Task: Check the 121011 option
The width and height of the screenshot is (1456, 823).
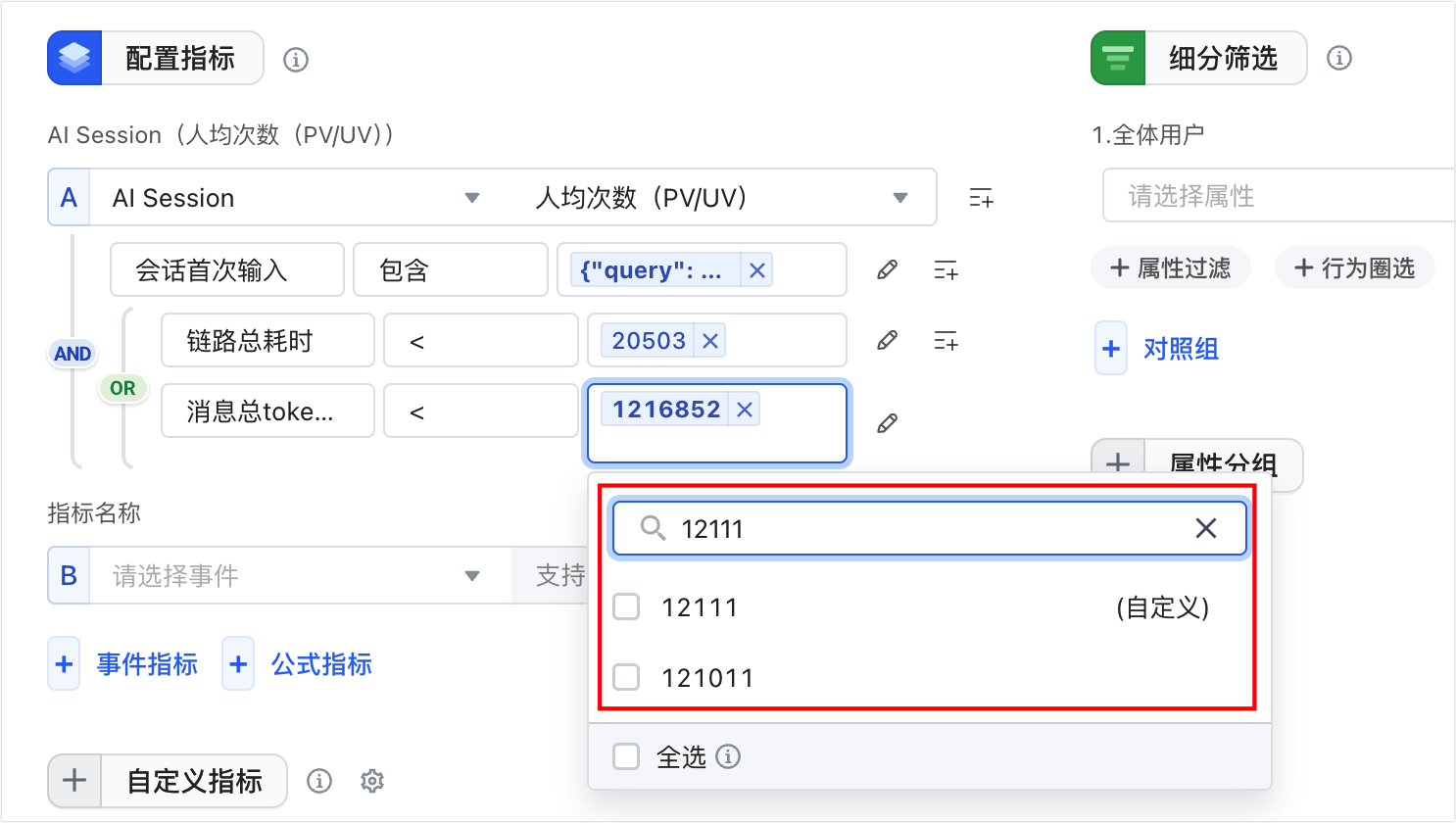Action: [626, 677]
